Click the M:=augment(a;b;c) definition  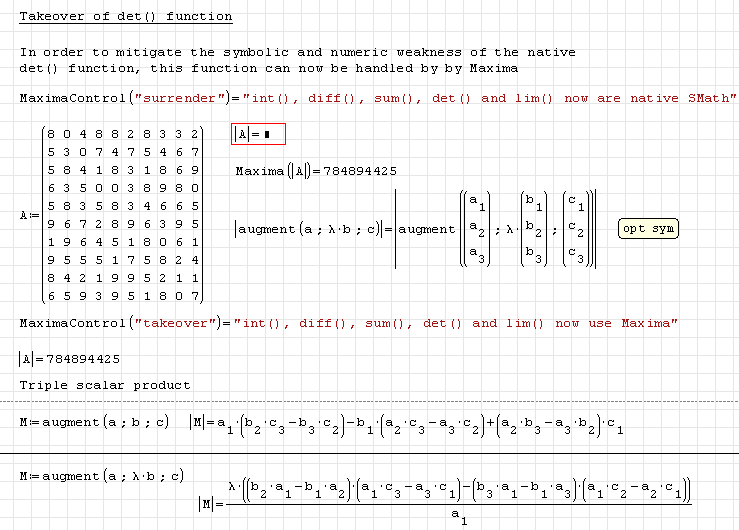coord(95,421)
